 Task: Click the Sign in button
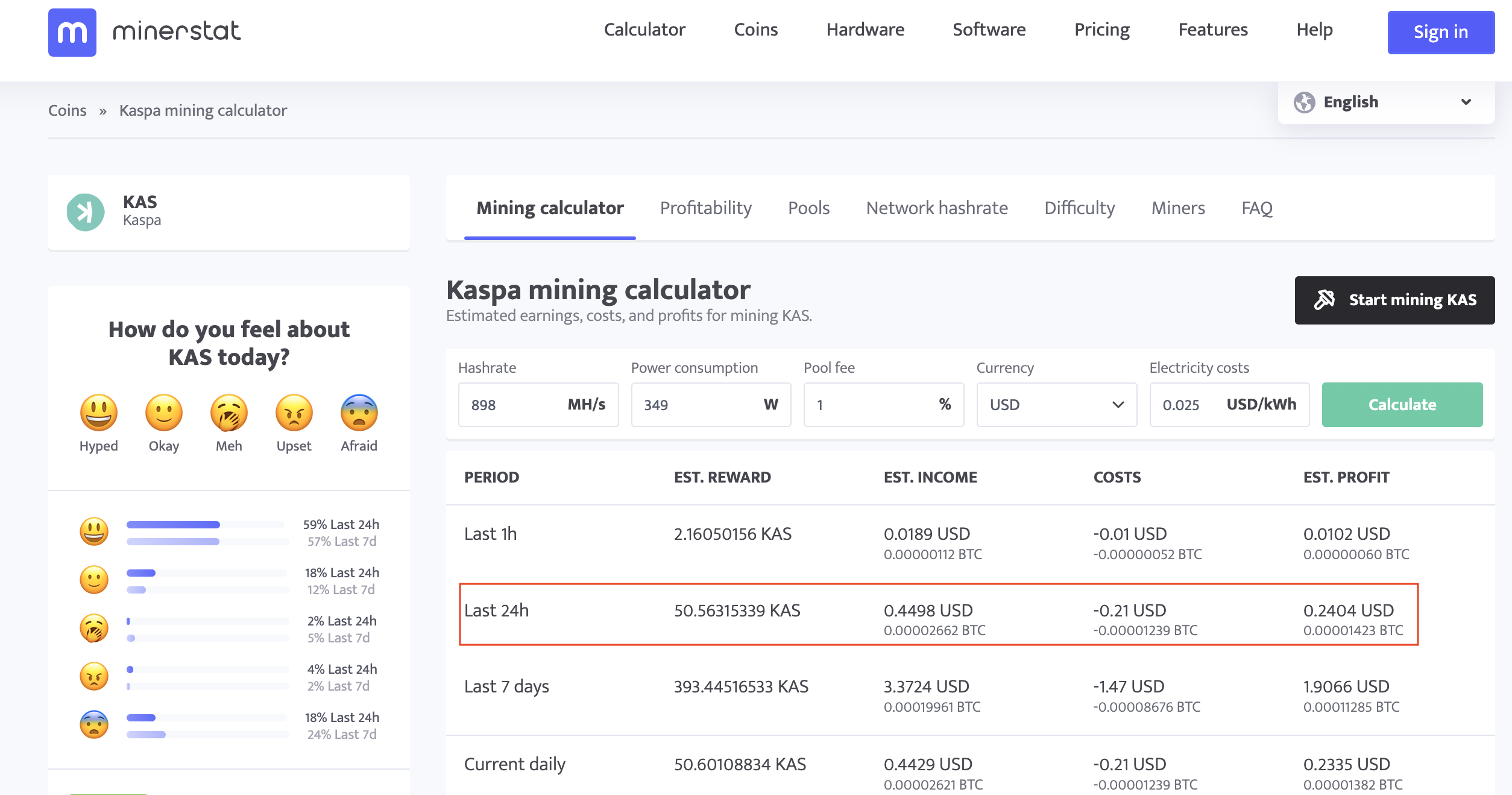[x=1441, y=33]
